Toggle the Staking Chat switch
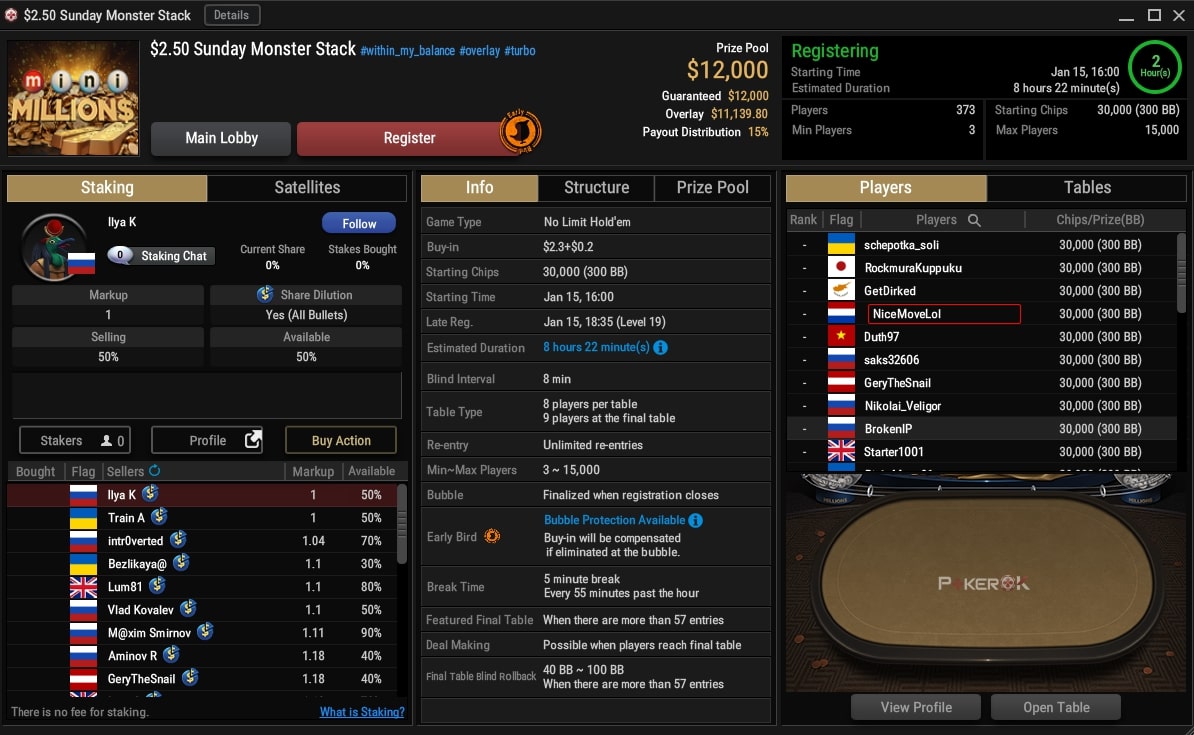The height and width of the screenshot is (735, 1194). point(120,255)
